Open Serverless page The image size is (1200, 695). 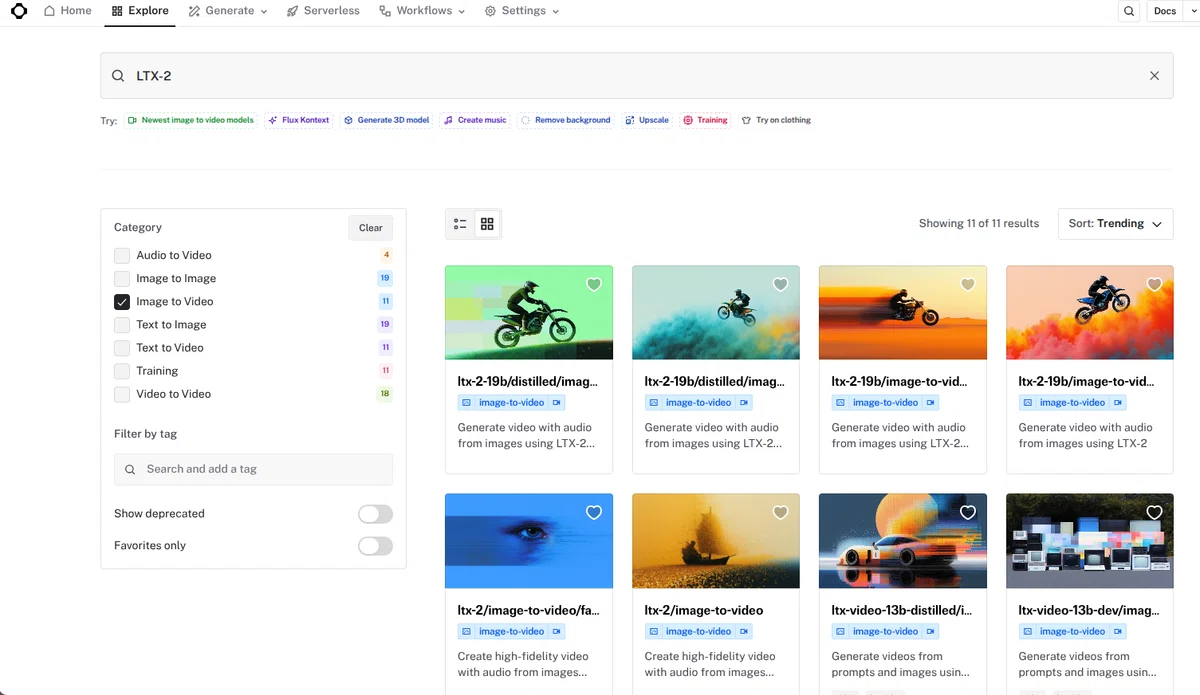(323, 11)
